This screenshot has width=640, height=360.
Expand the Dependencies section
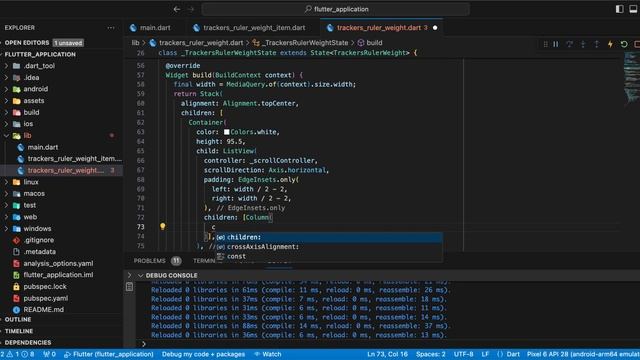point(28,343)
